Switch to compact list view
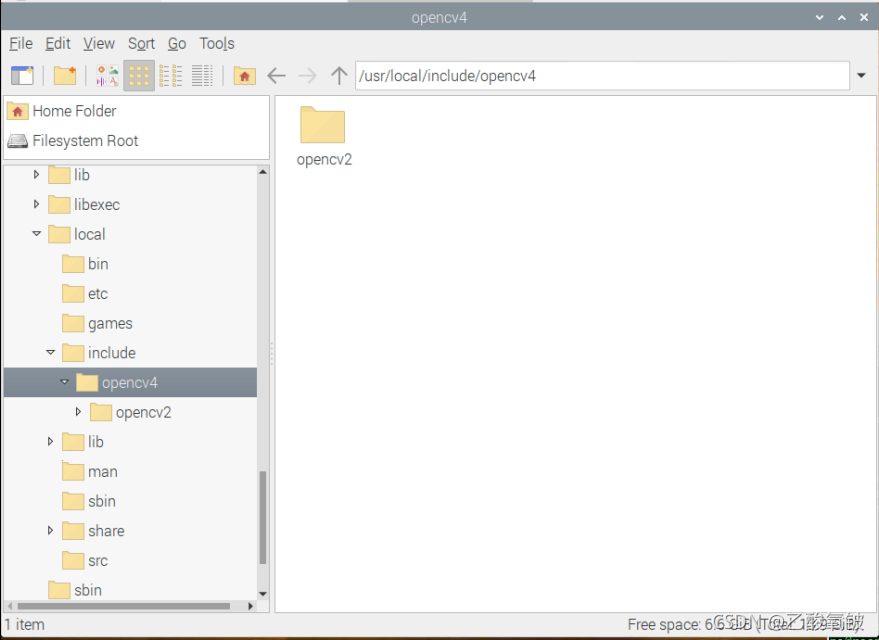Viewport: 879px width, 640px height. (x=171, y=76)
